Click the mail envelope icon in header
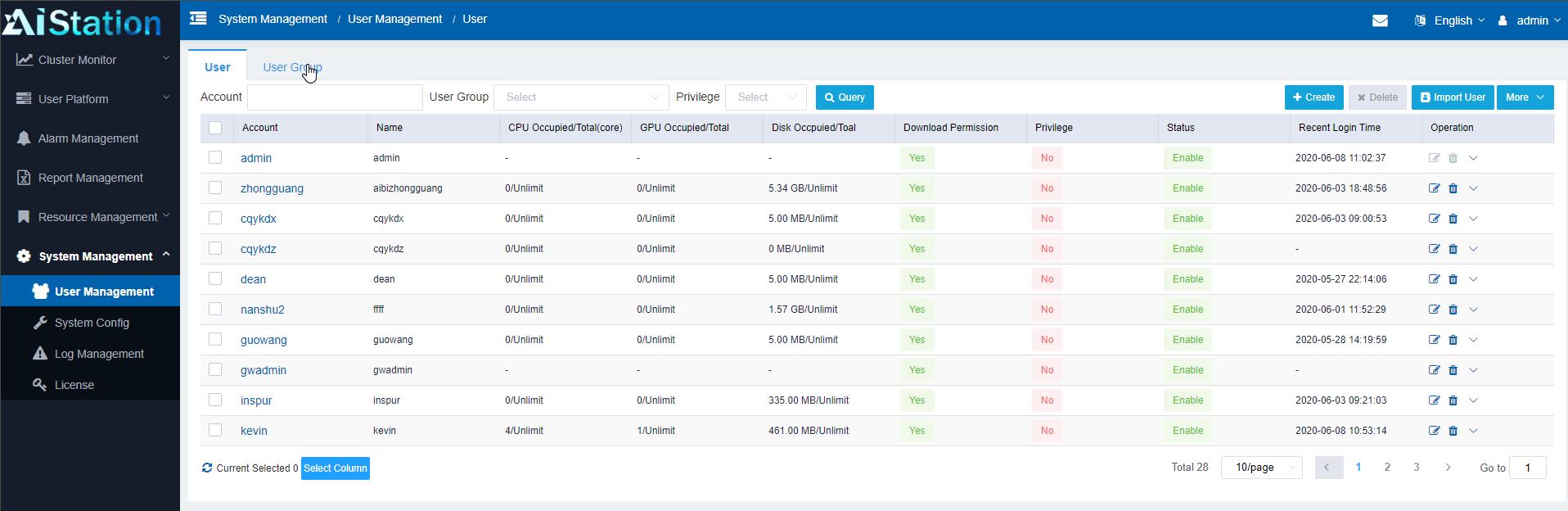Screen dimensions: 1568x511 coord(1380,20)
